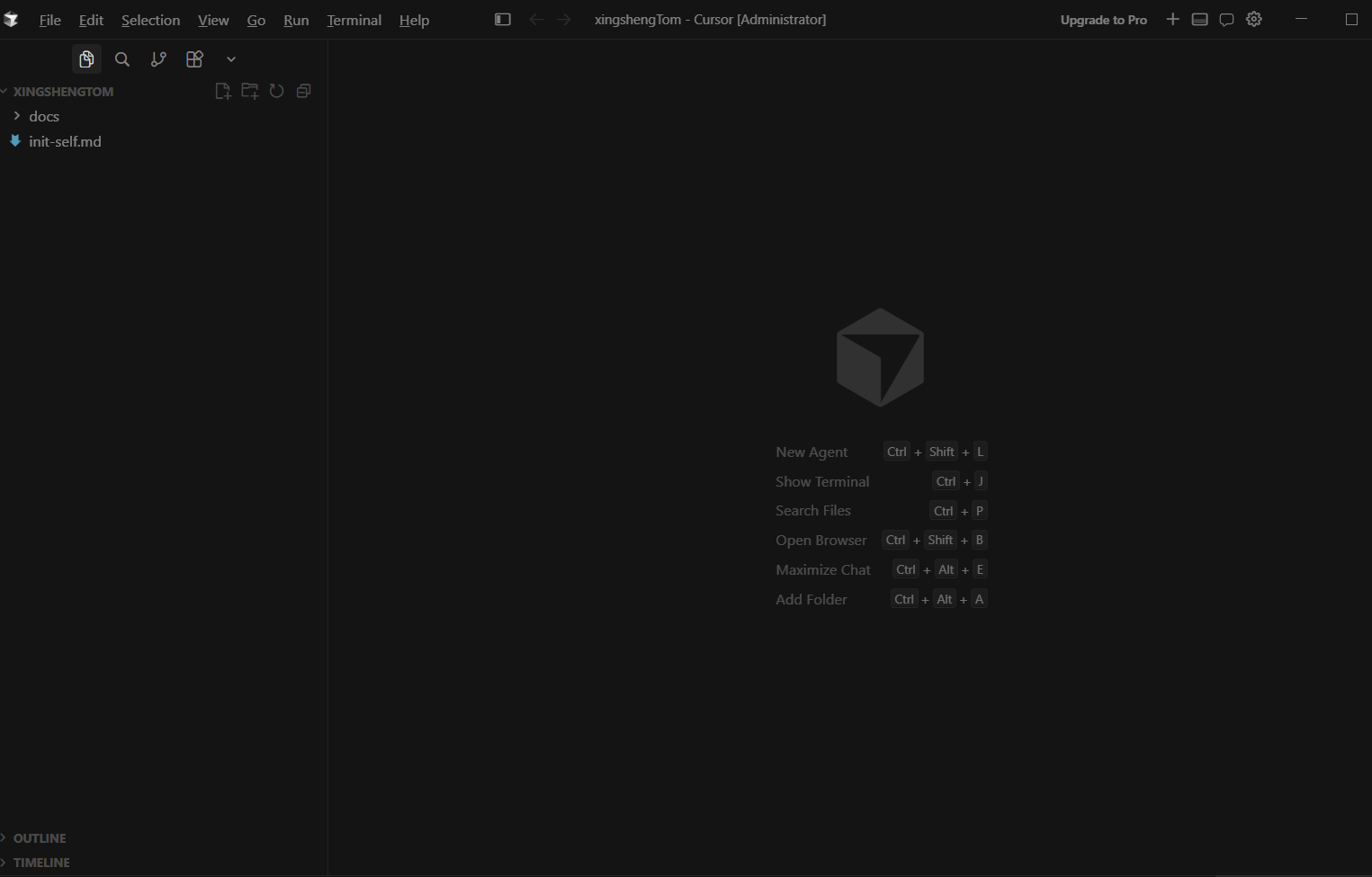This screenshot has height=877, width=1372.
Task: Toggle the primary sidebar visibility
Action: 503,19
